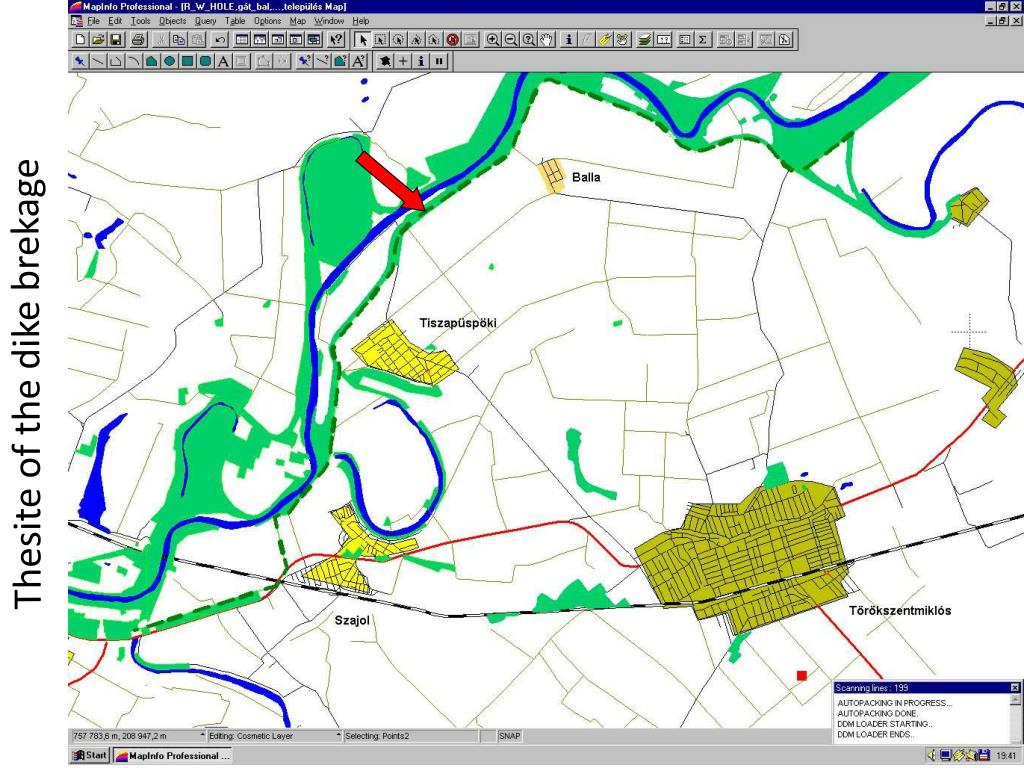The height and width of the screenshot is (768, 1024).
Task: Undo with the curved arrow icon
Action: click(x=220, y=40)
